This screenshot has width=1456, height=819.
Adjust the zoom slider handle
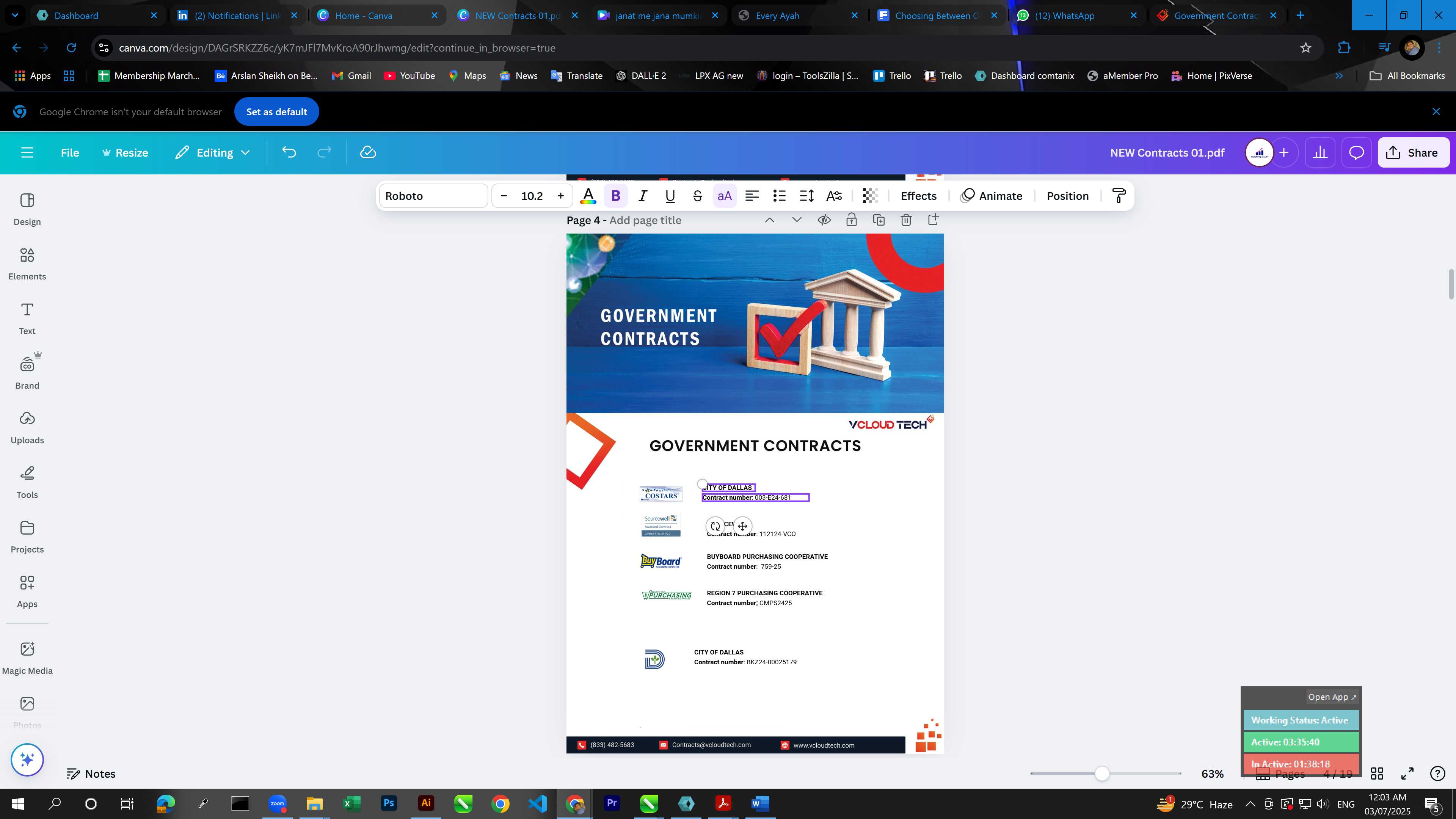click(x=1101, y=774)
